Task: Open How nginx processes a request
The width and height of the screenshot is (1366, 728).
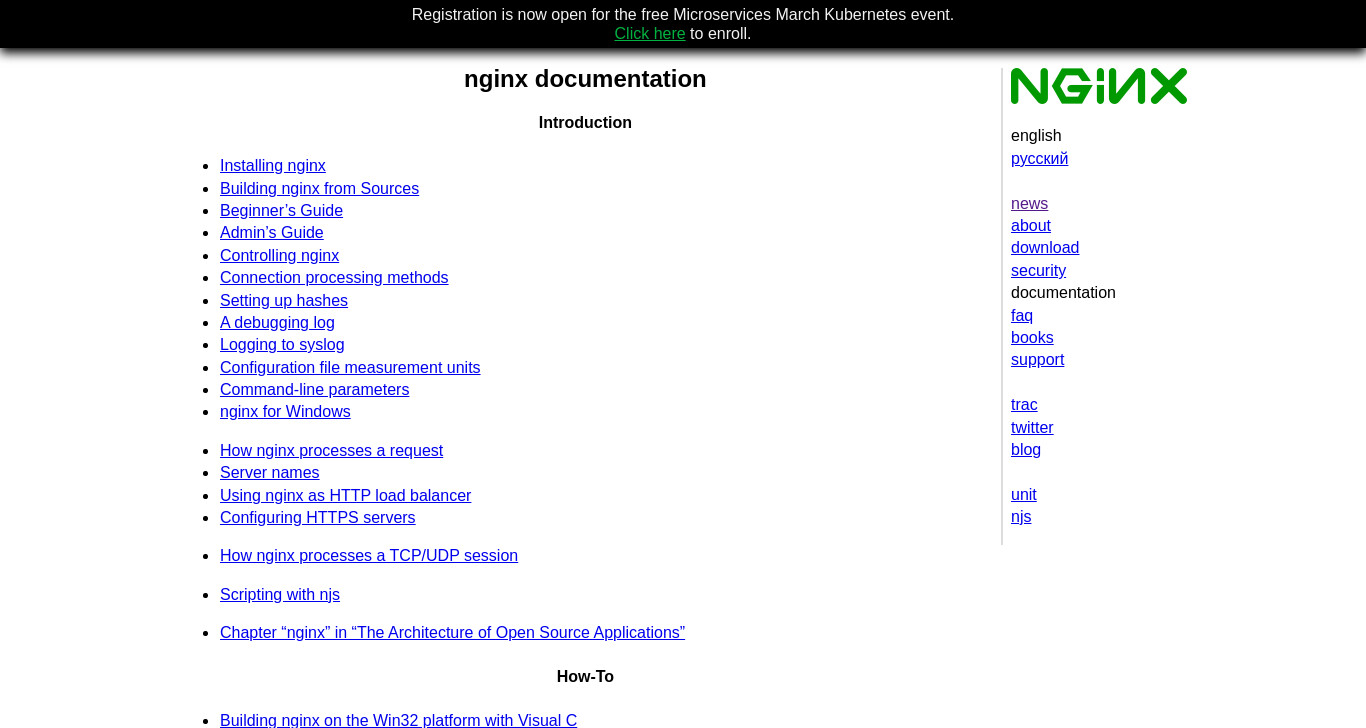Action: (331, 451)
